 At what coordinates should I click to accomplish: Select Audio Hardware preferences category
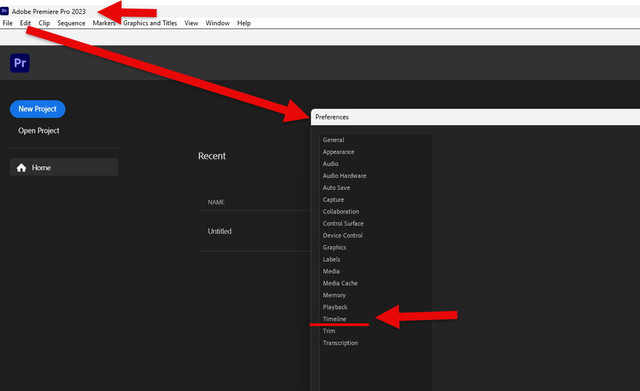344,176
